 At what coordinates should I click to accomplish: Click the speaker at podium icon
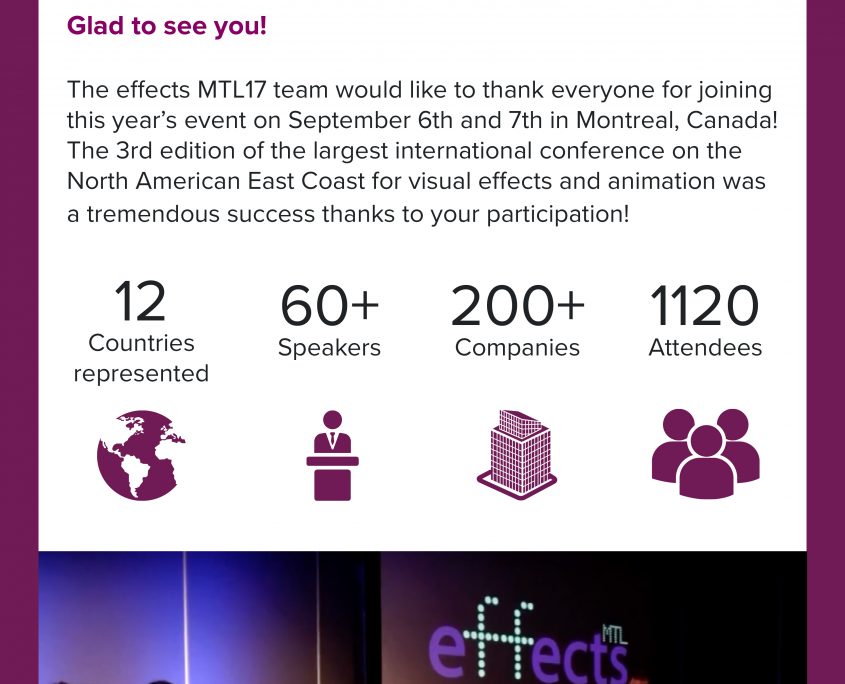pos(333,455)
